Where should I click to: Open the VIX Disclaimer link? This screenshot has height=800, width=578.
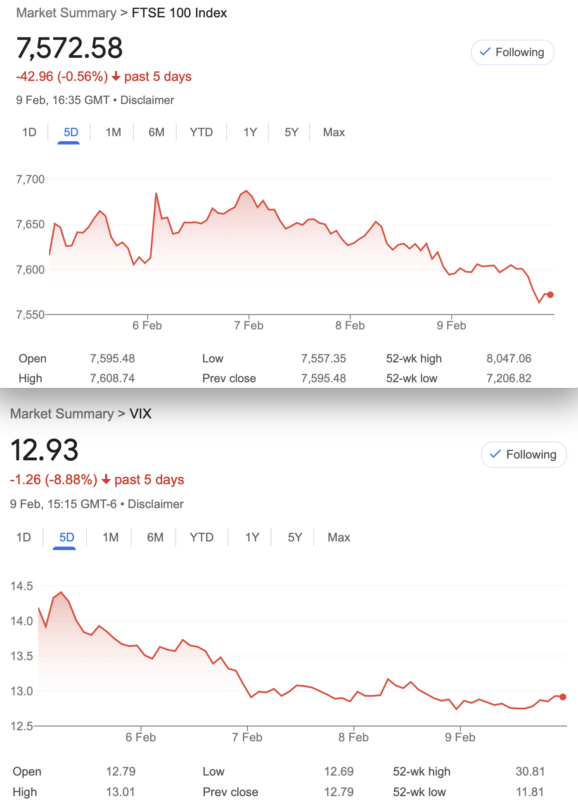click(x=155, y=504)
